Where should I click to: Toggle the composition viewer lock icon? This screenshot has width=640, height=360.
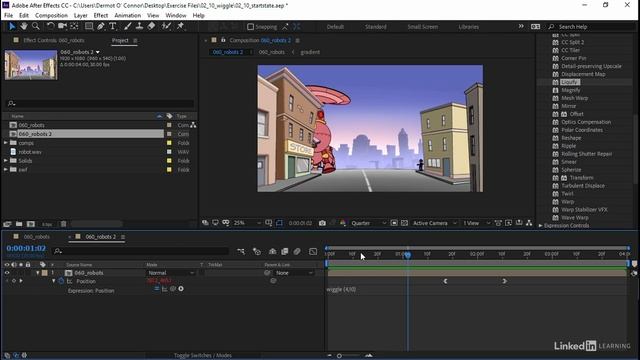[223, 40]
